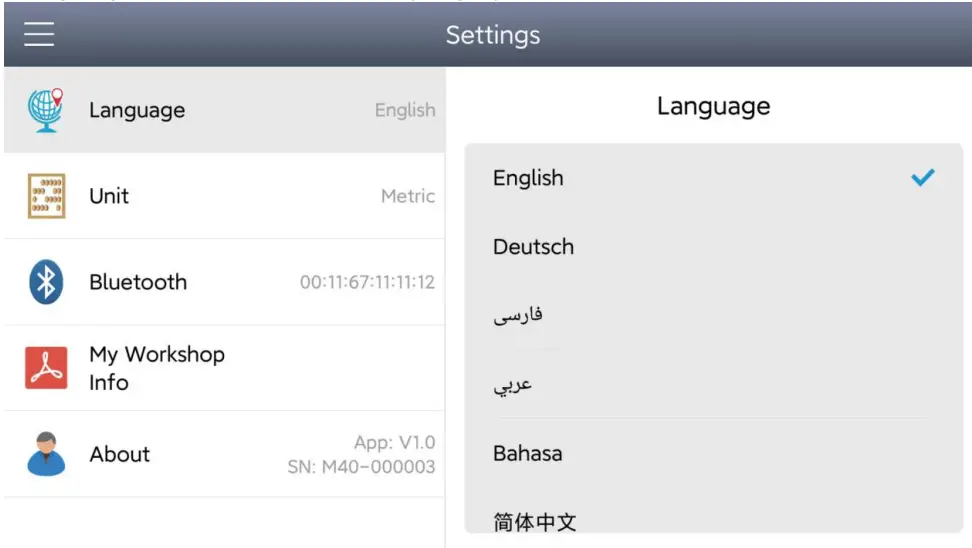972x548 pixels.
Task: Click the Bluetooth address 00:11:67:11:11:12
Action: tap(367, 282)
